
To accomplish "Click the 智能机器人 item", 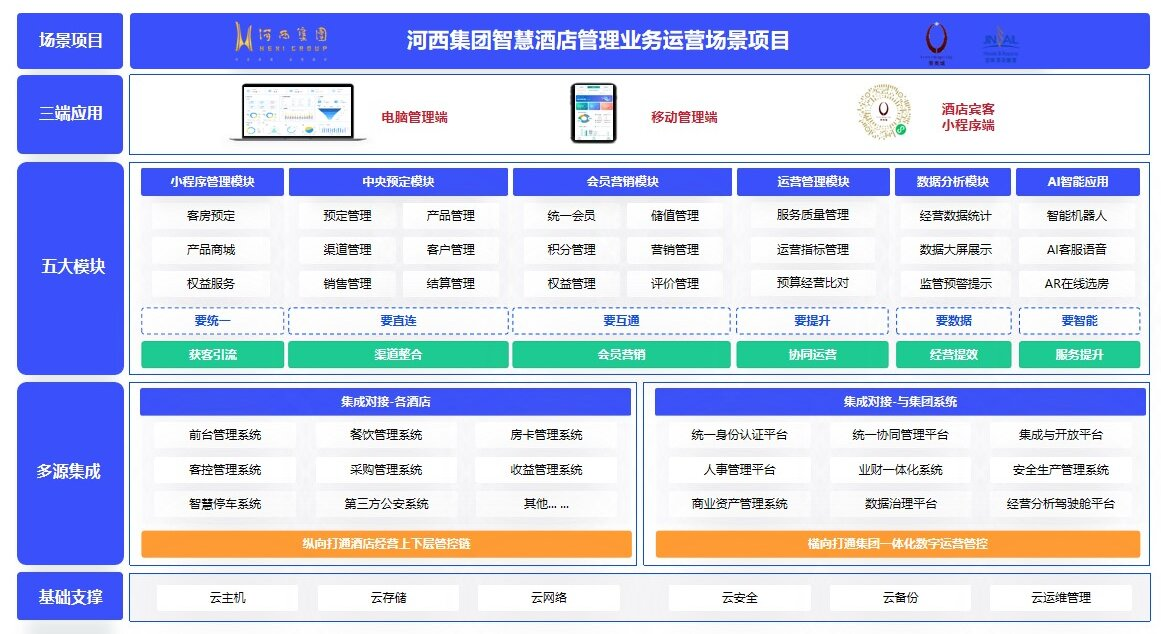I will point(1077,216).
